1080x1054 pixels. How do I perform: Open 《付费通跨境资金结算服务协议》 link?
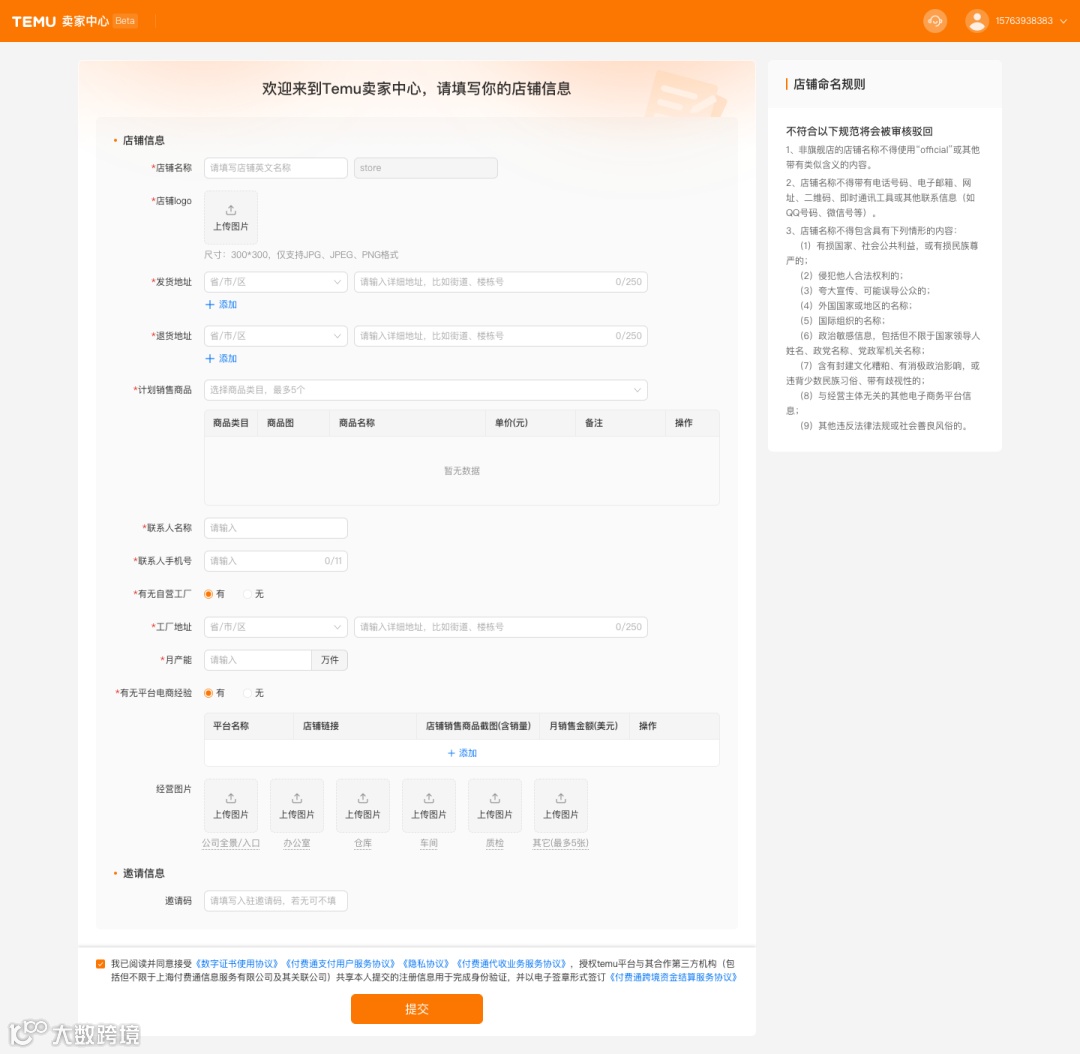[x=674, y=978]
